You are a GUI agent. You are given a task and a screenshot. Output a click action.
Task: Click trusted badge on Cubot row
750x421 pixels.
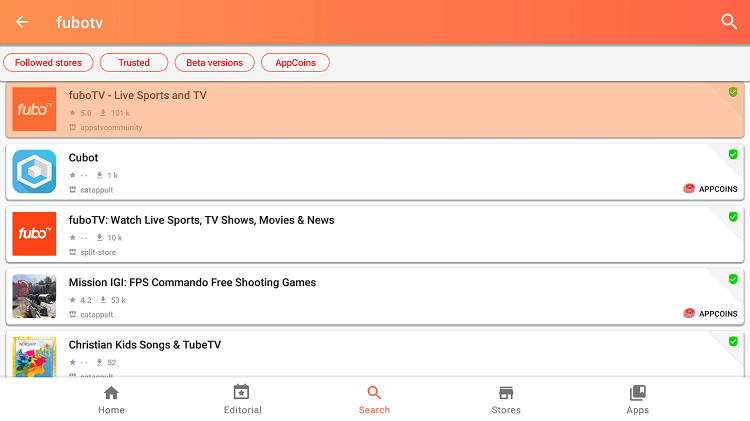tap(733, 154)
